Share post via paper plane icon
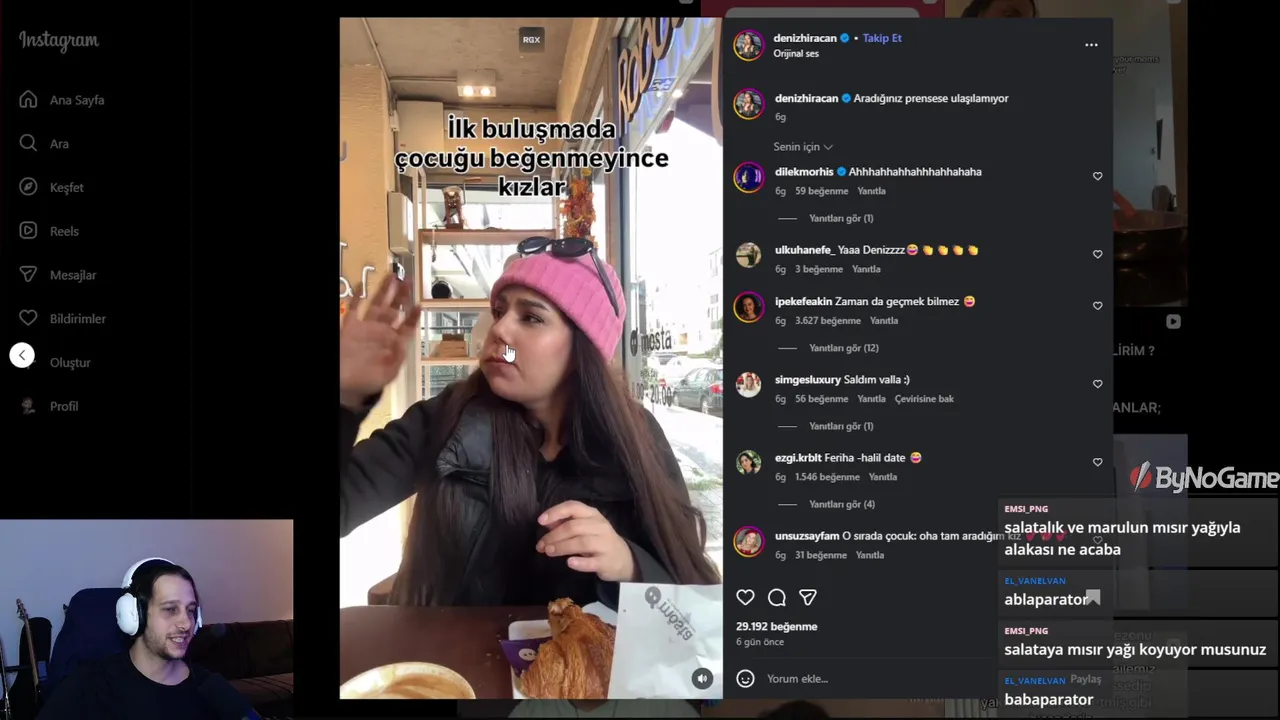 [x=808, y=598]
